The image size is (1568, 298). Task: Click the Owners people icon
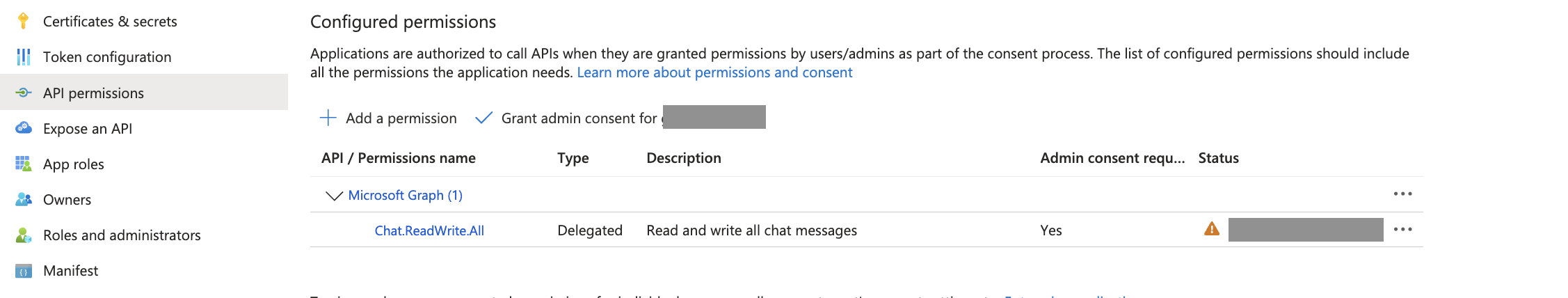(24, 200)
